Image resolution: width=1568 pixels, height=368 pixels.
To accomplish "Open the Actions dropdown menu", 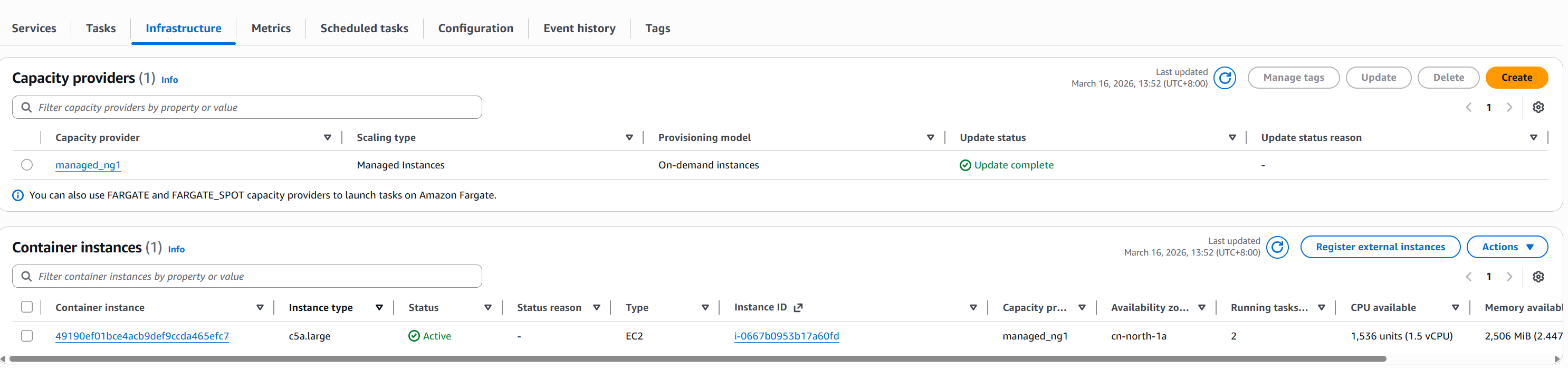I will pos(1506,248).
